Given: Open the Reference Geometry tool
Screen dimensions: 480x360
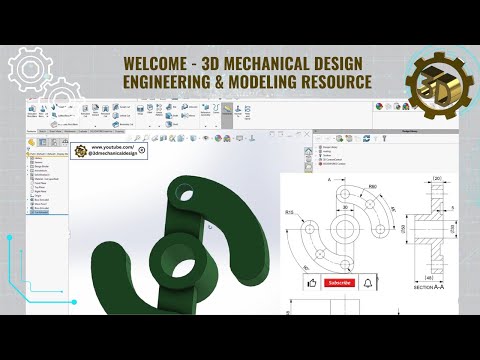Looking at the screenshot, I should tap(206, 110).
